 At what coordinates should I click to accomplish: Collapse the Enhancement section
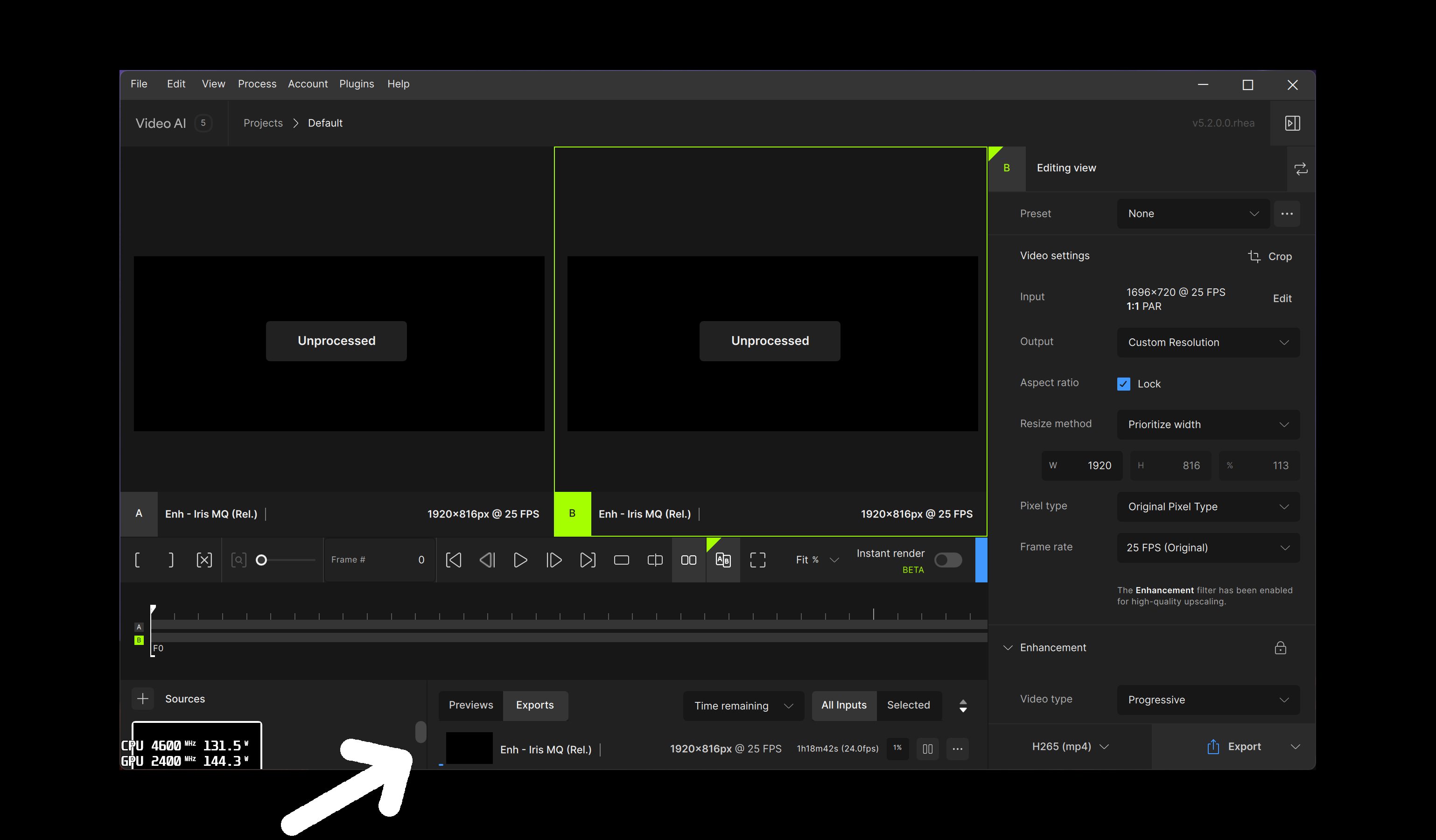[1009, 647]
